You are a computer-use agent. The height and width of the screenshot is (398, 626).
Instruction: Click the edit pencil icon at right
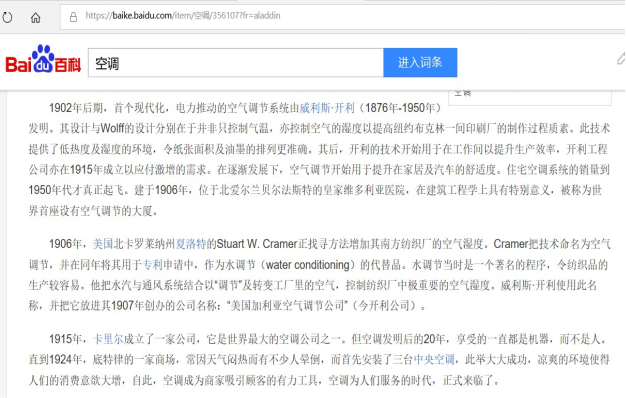[621, 58]
